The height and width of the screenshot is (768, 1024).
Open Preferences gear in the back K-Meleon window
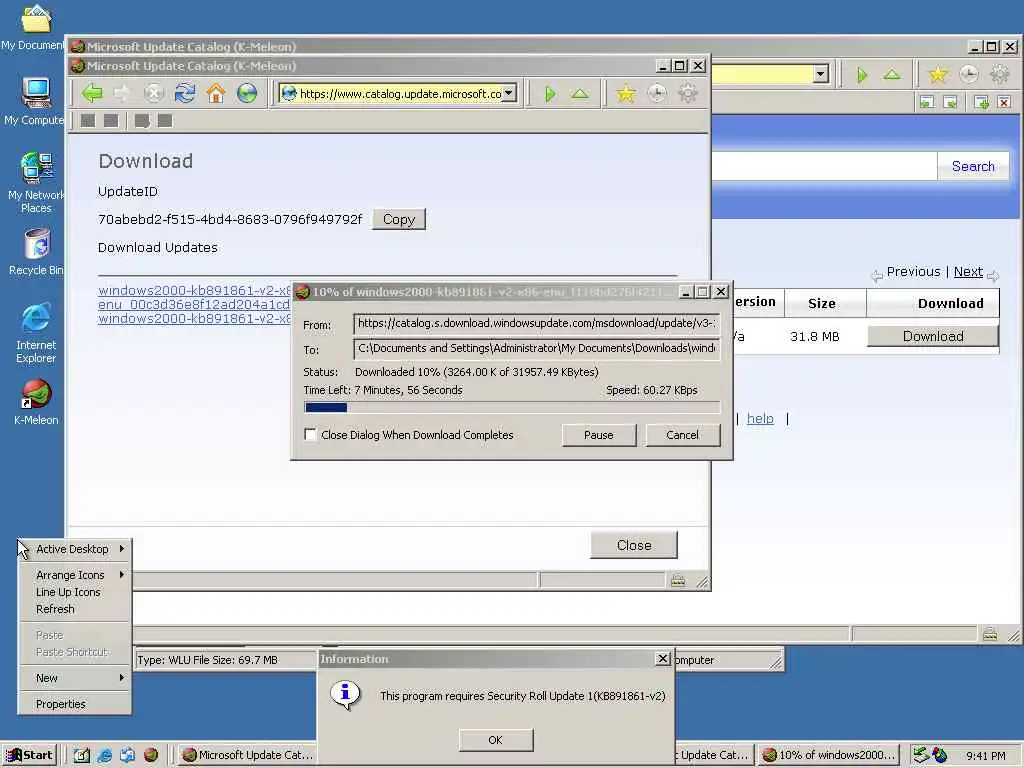click(x=1000, y=75)
